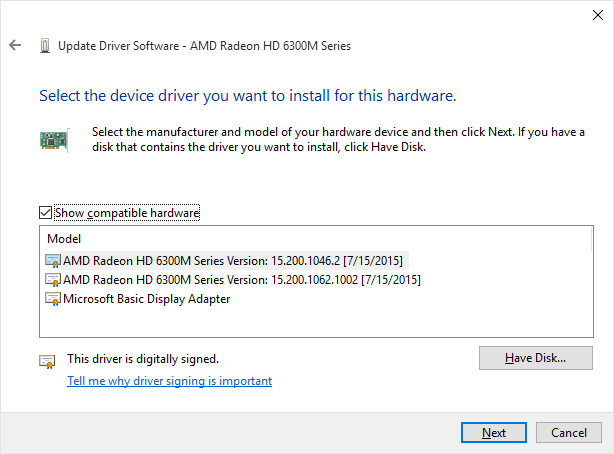
Task: Click the Have Disk button
Action: point(536,358)
